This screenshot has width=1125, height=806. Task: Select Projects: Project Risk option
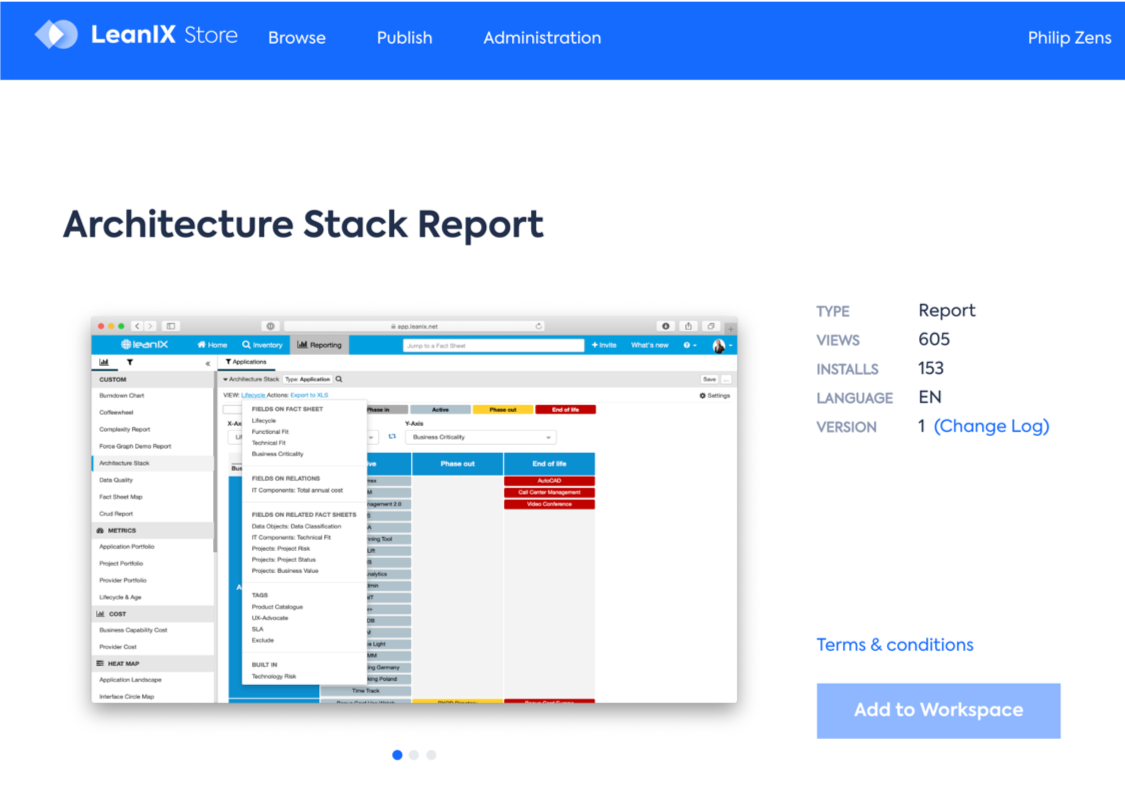281,548
